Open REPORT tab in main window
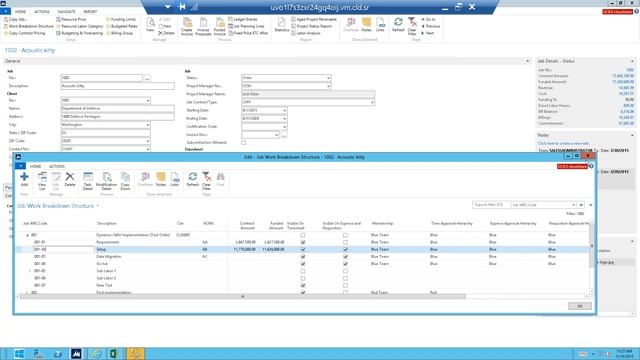 click(90, 11)
